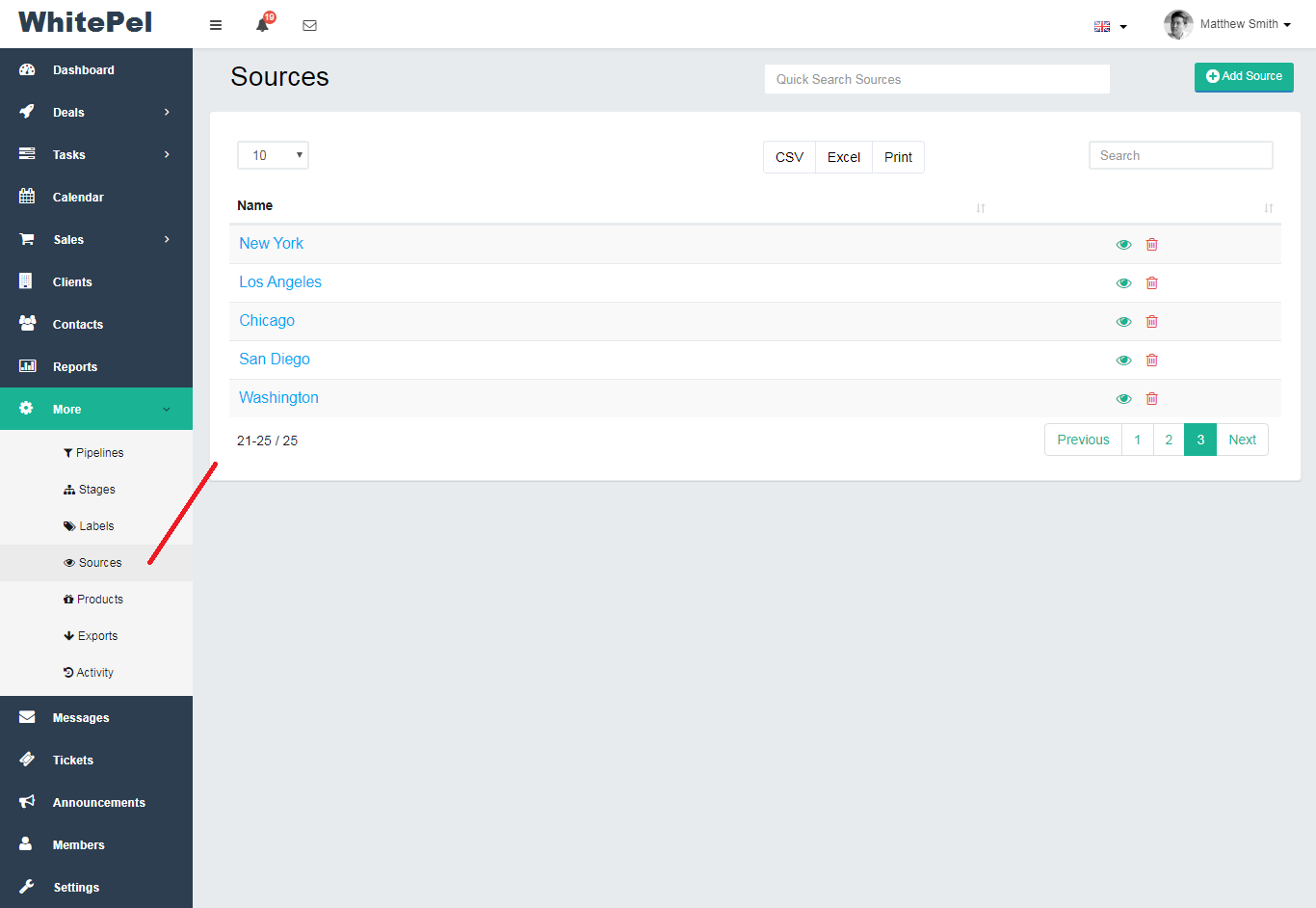Open the Reports sidebar item
This screenshot has width=1316, height=908.
coord(96,366)
